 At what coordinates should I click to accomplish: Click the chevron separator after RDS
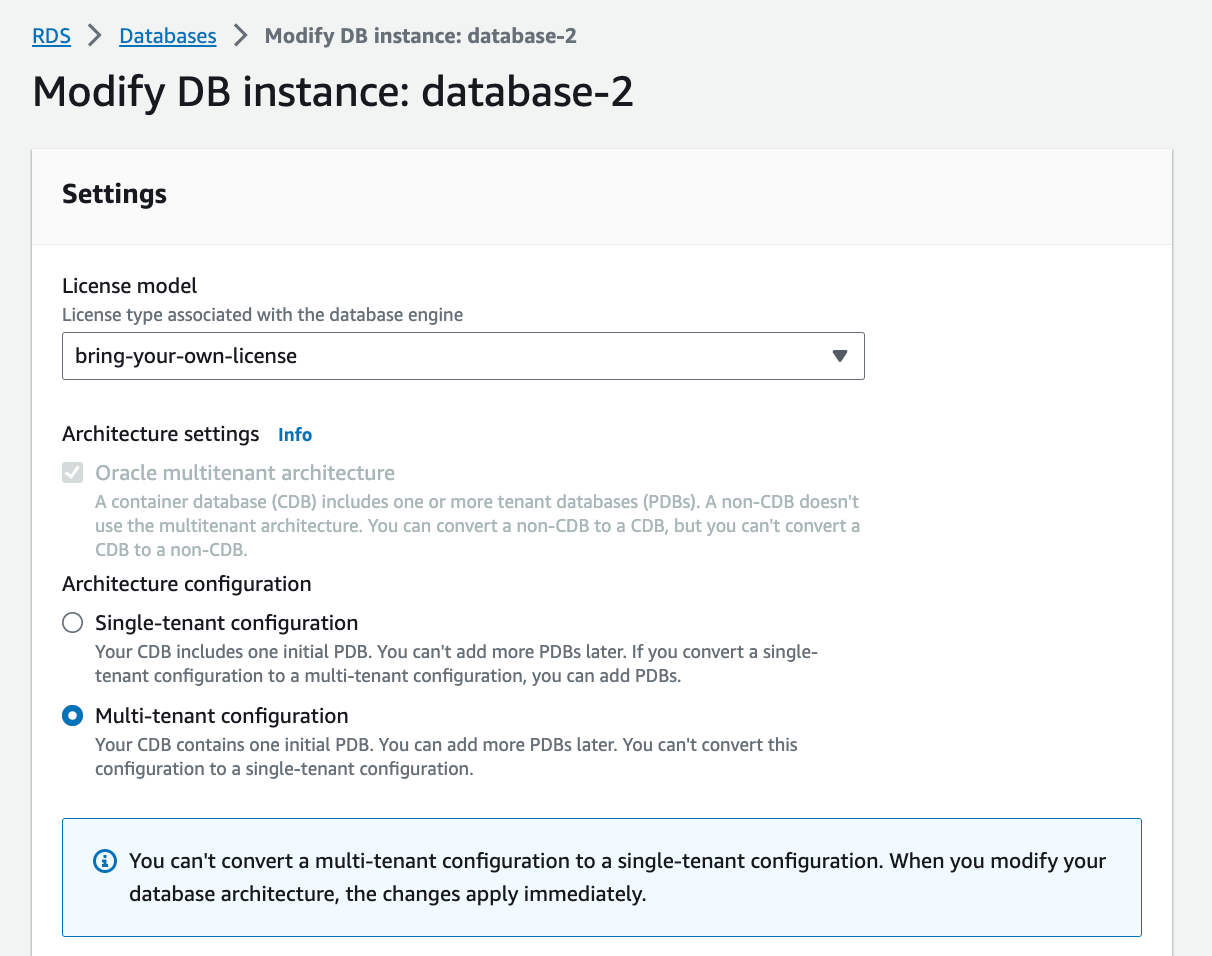(x=95, y=36)
